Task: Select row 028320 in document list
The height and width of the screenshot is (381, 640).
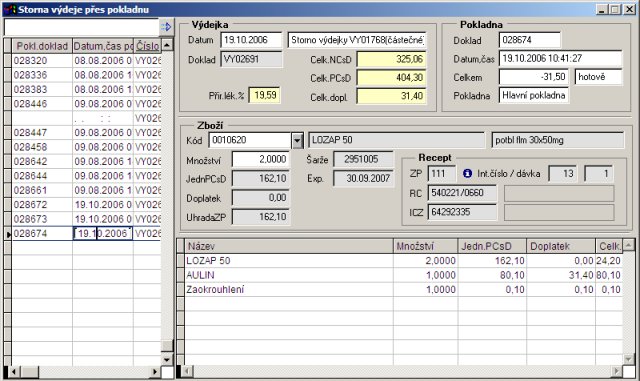Action: 86,61
